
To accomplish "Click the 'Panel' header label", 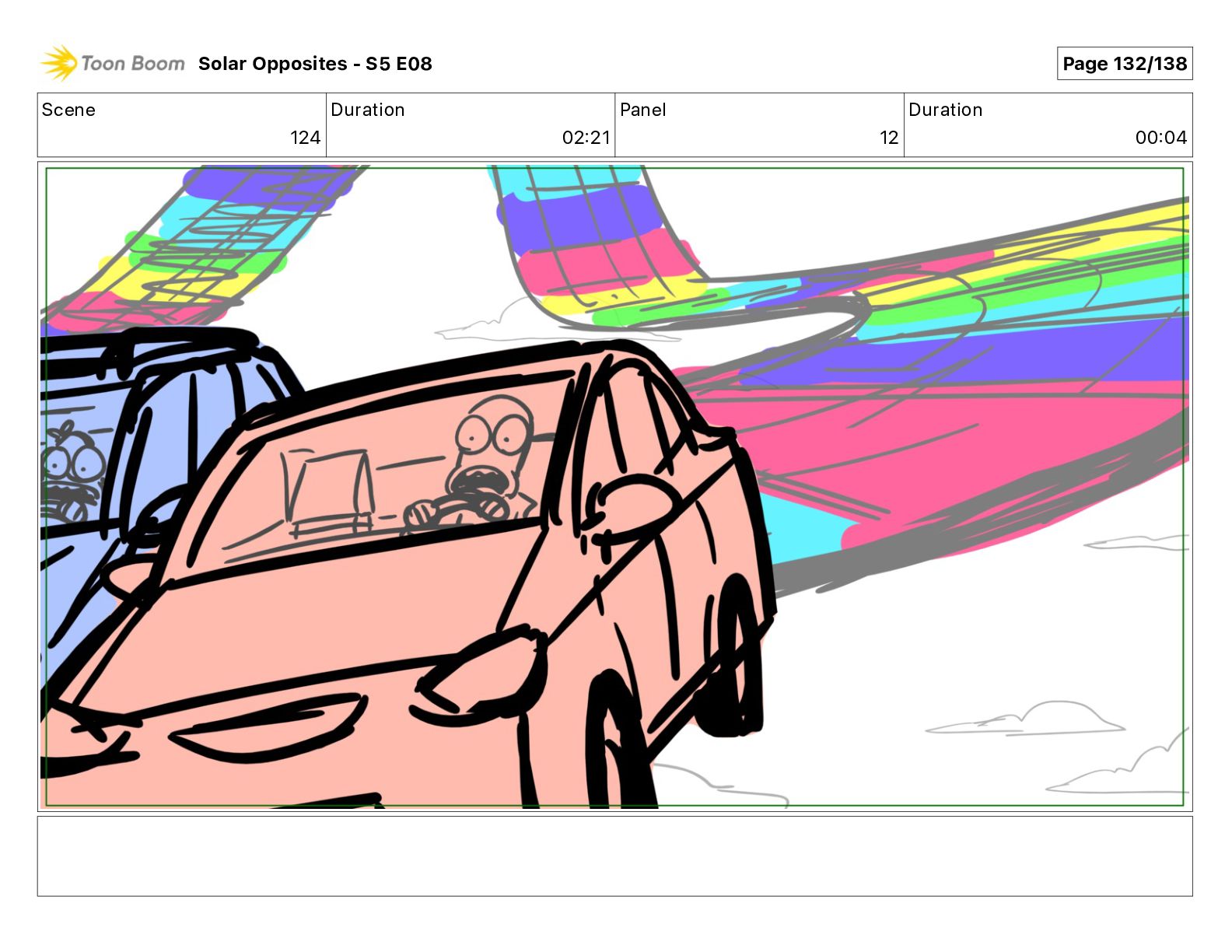I will 643,110.
